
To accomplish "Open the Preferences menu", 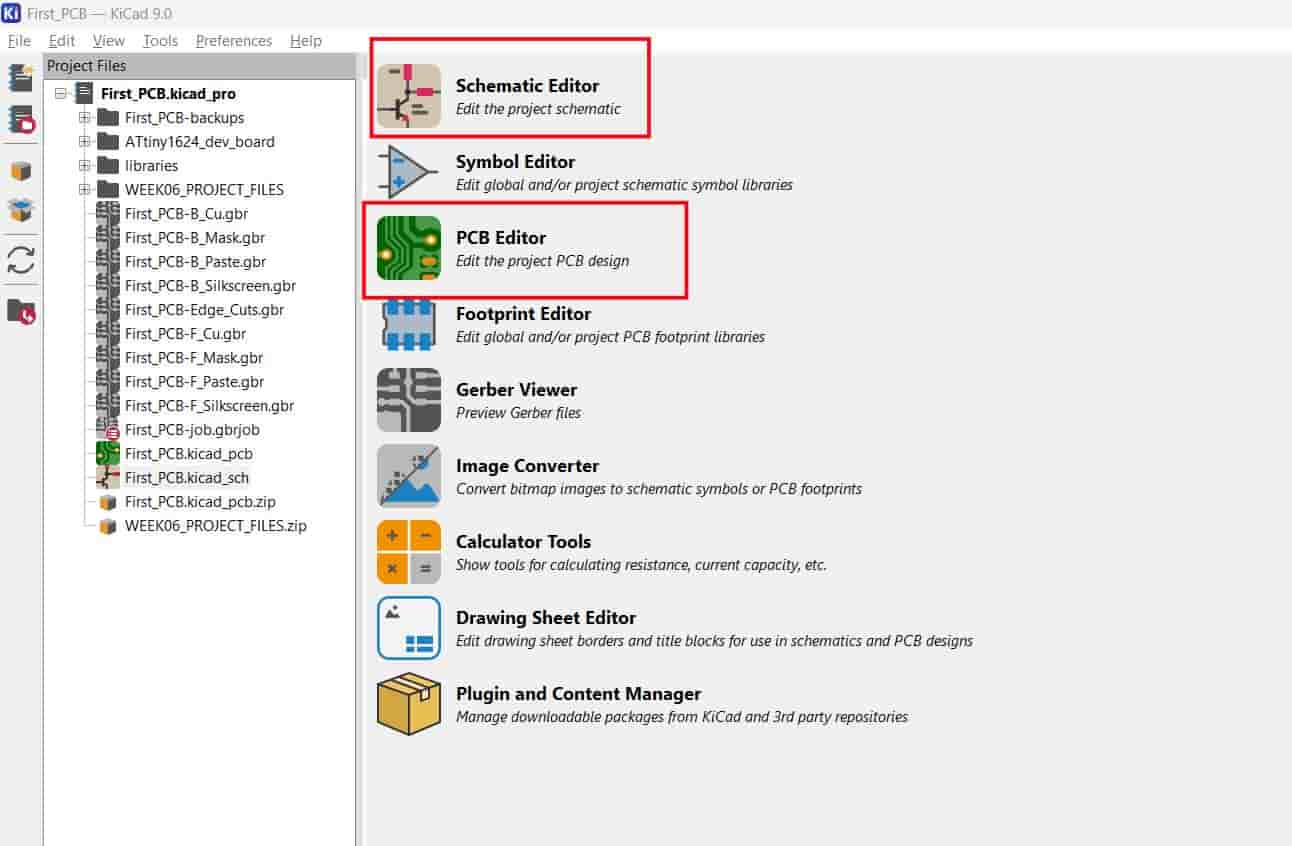I will 234,41.
